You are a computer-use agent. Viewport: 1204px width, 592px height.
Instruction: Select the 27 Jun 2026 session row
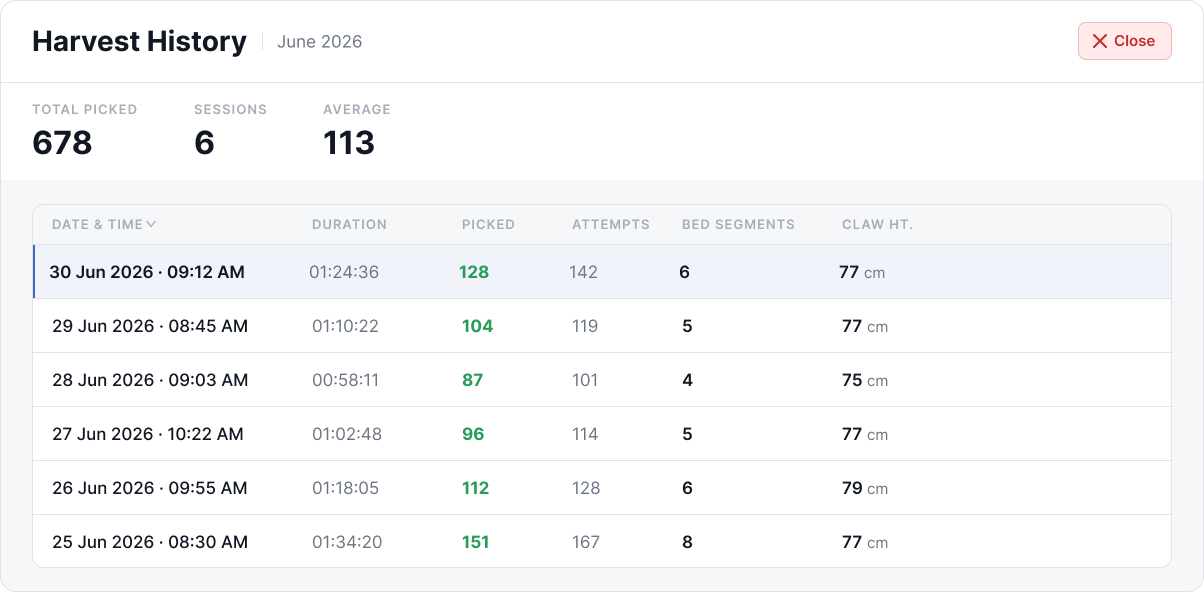(x=602, y=434)
